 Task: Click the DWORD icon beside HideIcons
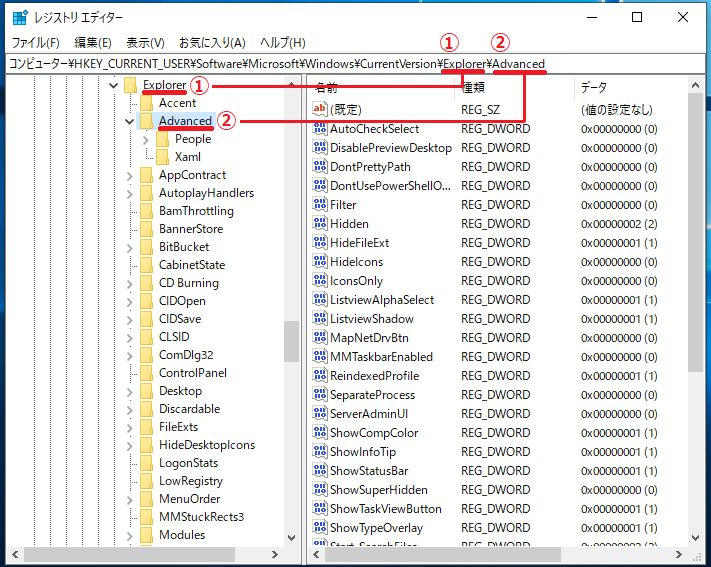(x=320, y=262)
